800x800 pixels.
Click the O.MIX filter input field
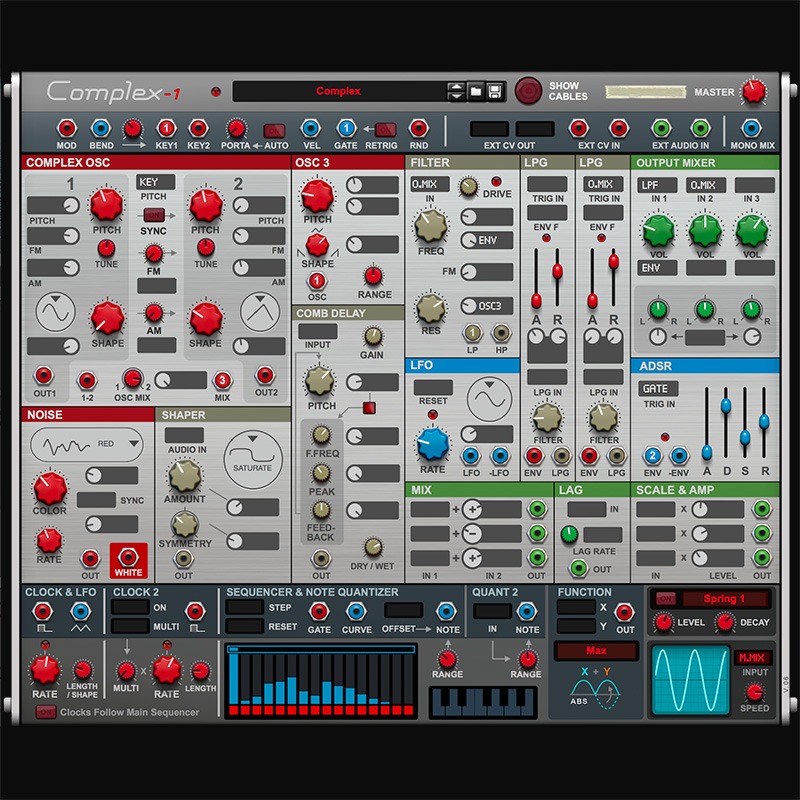click(430, 184)
